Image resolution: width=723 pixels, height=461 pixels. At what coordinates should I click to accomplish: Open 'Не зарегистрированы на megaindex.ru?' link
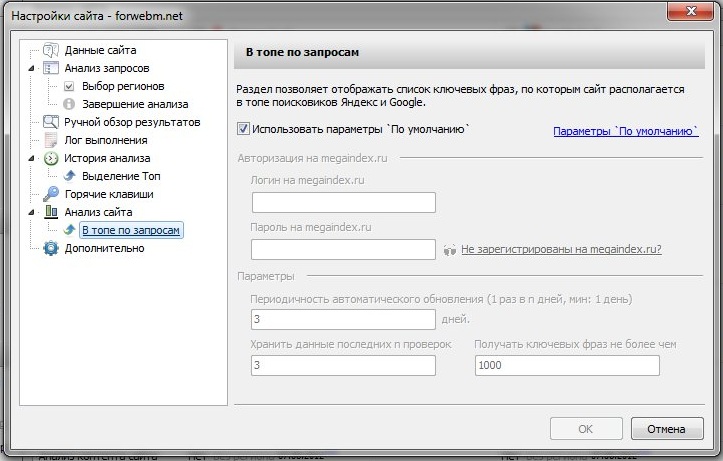tap(561, 249)
